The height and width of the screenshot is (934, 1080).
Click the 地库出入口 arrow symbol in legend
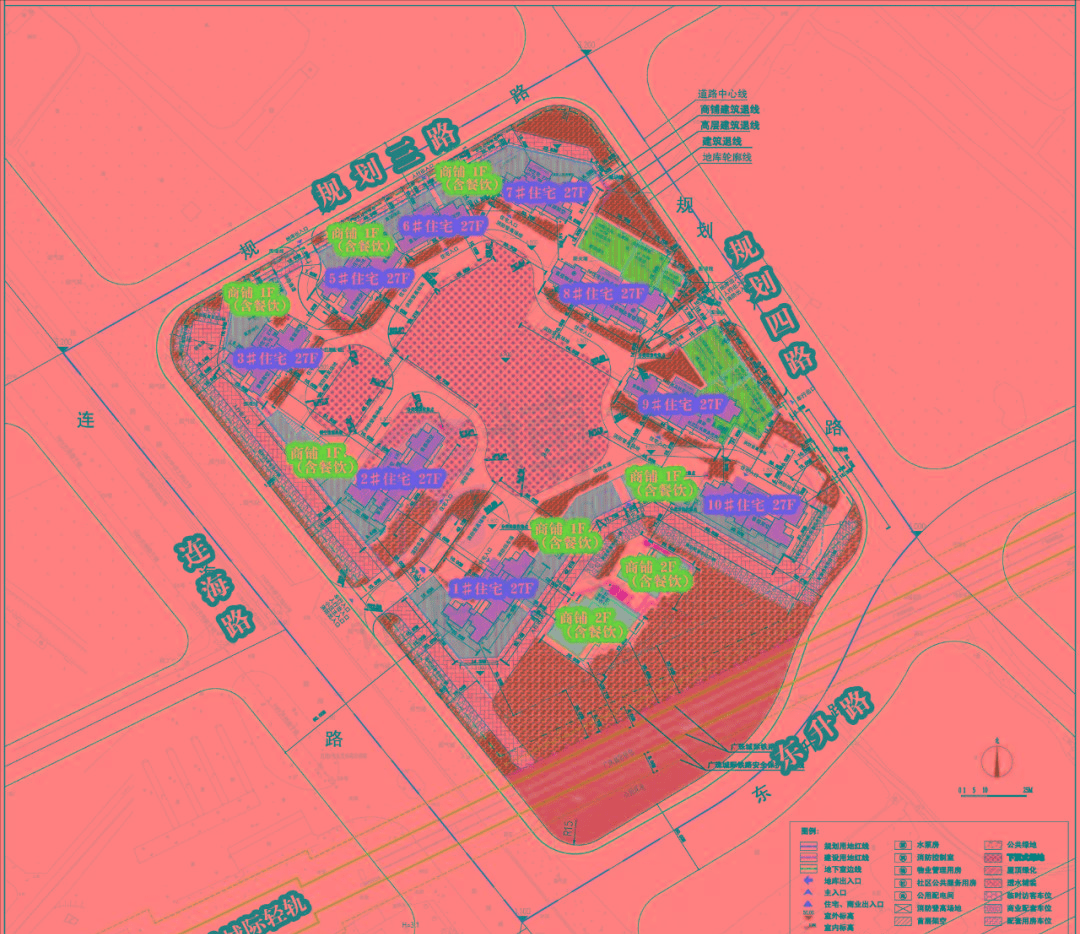click(809, 880)
